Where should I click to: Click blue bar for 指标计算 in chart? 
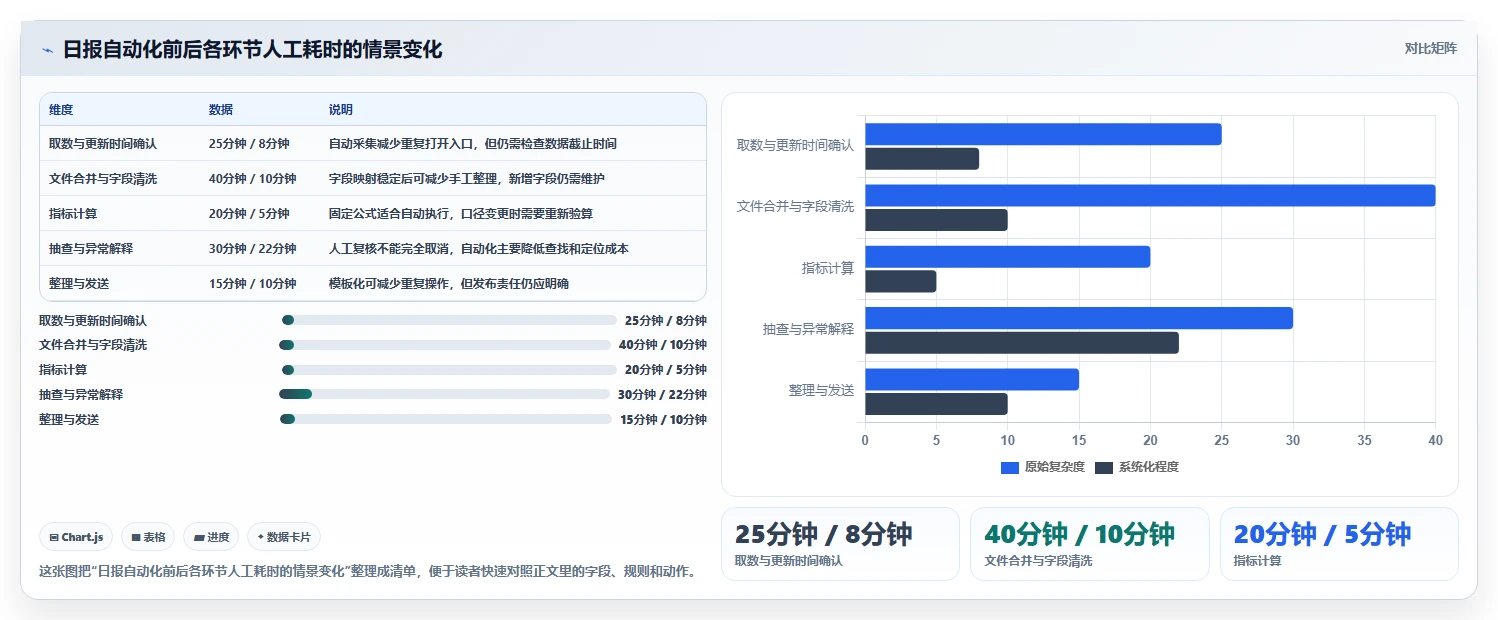[1007, 257]
